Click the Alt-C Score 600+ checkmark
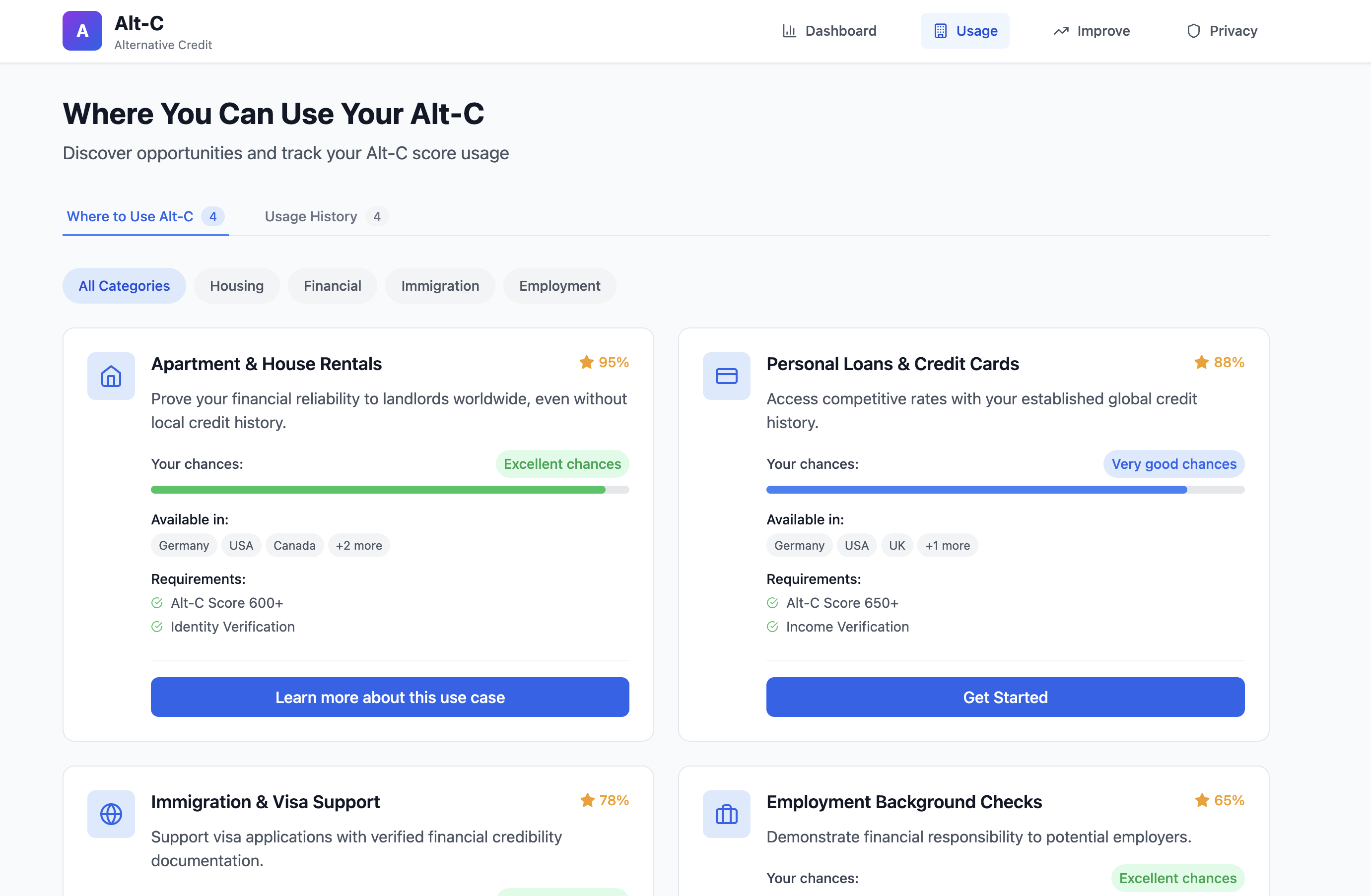Screen dimensions: 1371x896 [157, 603]
